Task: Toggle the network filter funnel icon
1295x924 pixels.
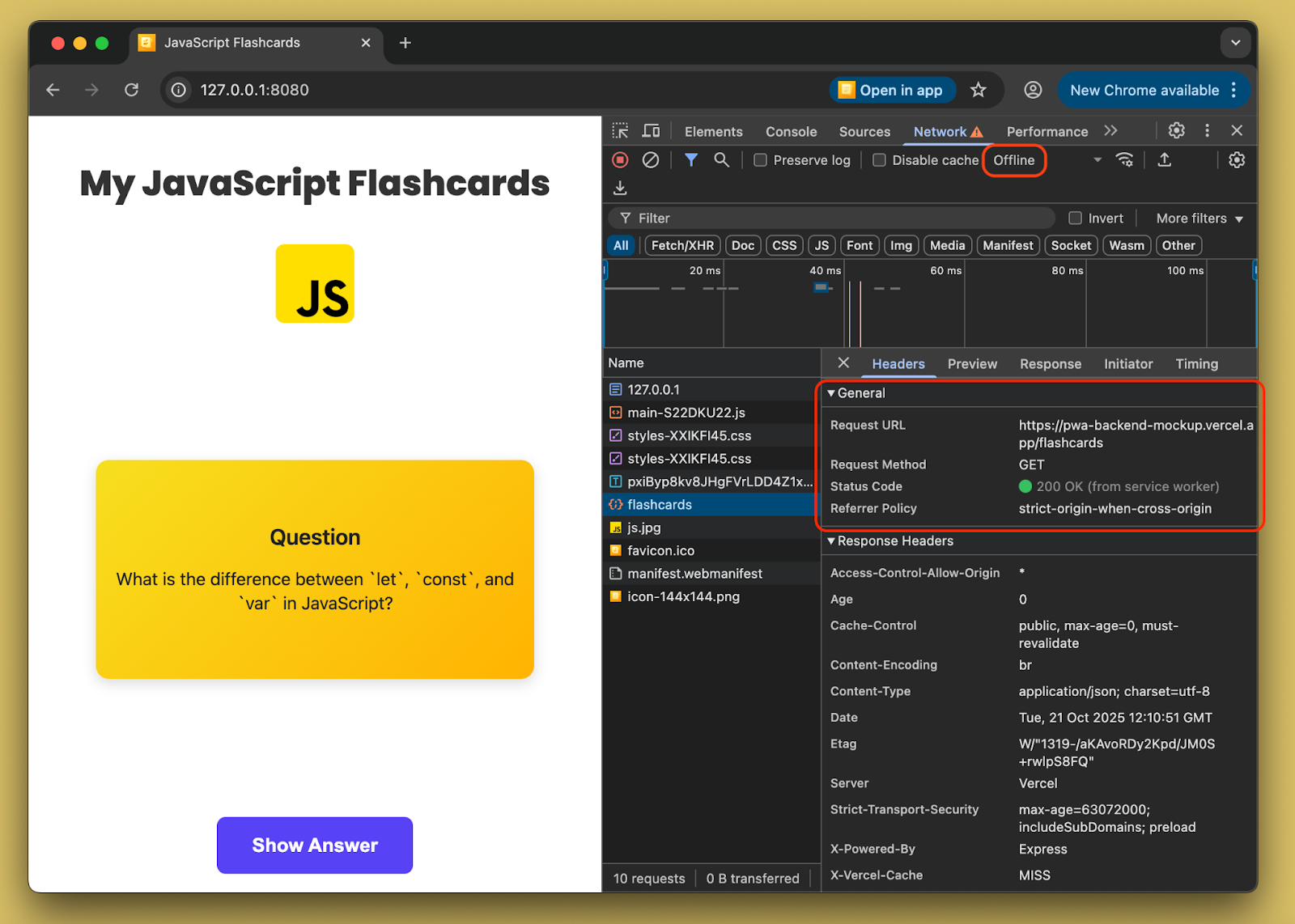Action: click(691, 160)
